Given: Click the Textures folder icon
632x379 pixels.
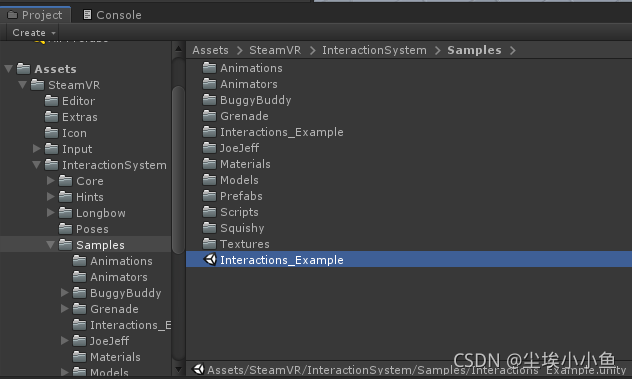Looking at the screenshot, I should (209, 244).
